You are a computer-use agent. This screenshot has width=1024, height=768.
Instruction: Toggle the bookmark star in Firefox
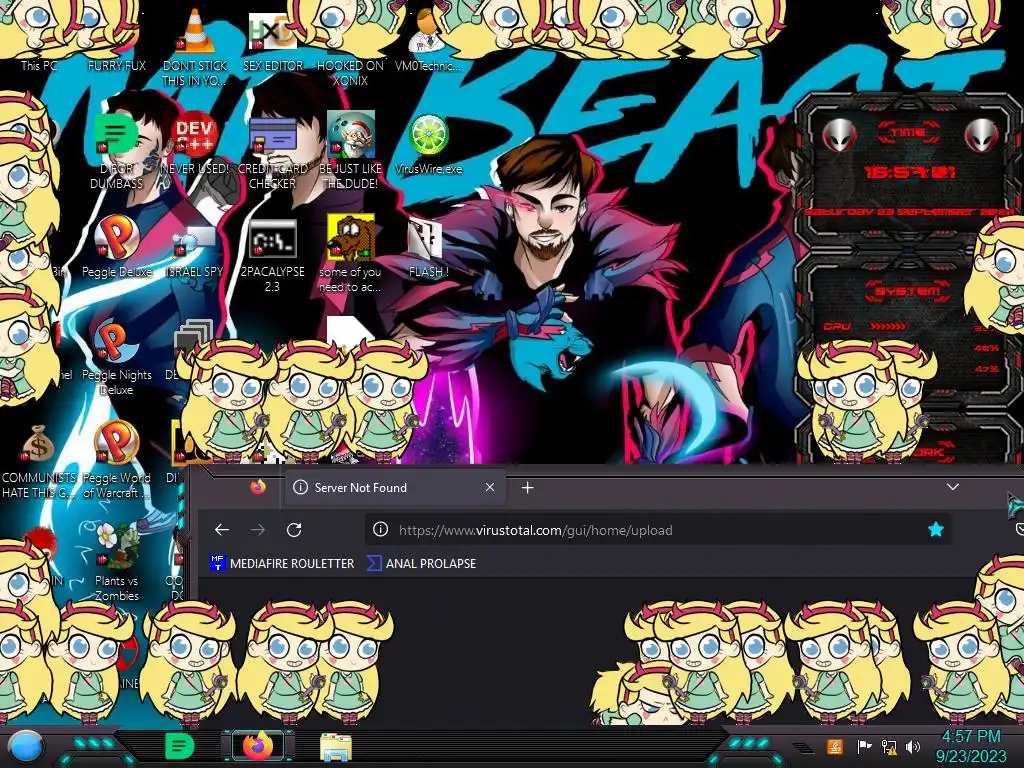pyautogui.click(x=936, y=530)
